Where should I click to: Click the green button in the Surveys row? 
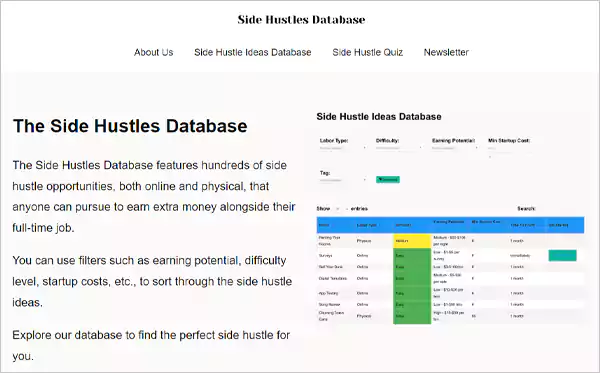pos(562,255)
